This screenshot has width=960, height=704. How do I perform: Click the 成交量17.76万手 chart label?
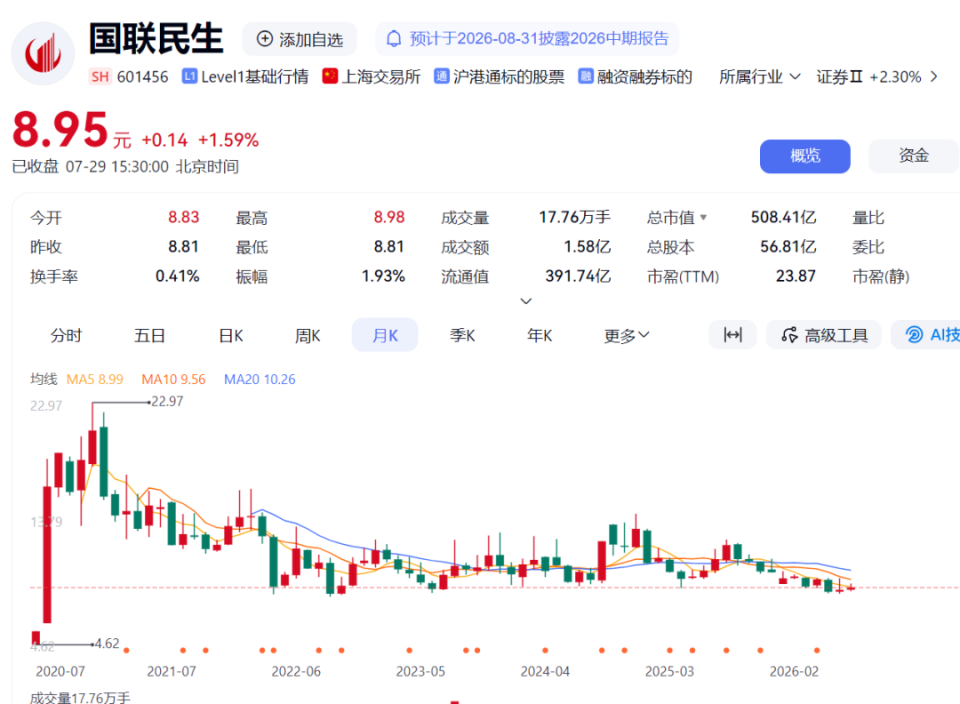[x=80, y=697]
